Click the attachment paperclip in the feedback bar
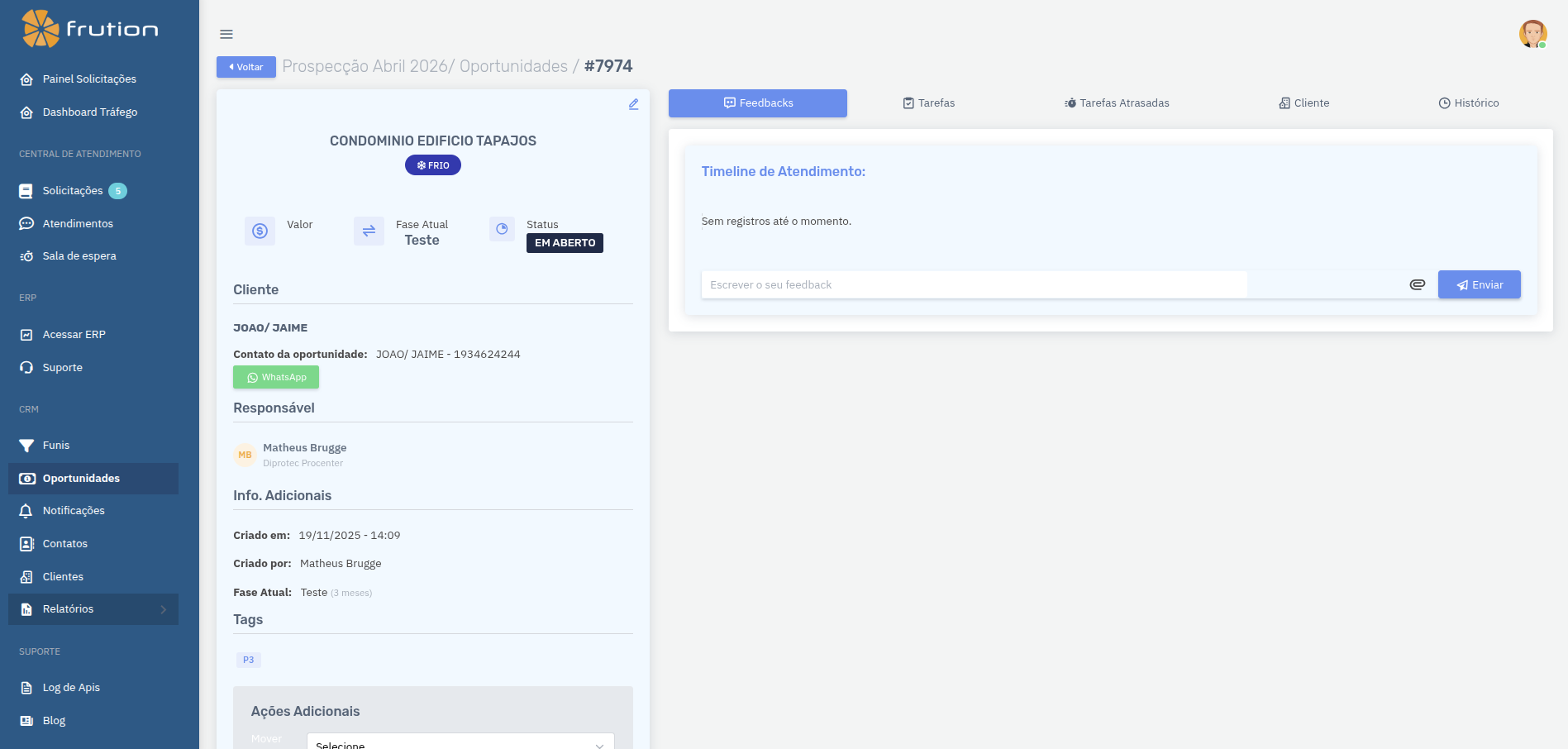This screenshot has height=749, width=1568. (1418, 284)
